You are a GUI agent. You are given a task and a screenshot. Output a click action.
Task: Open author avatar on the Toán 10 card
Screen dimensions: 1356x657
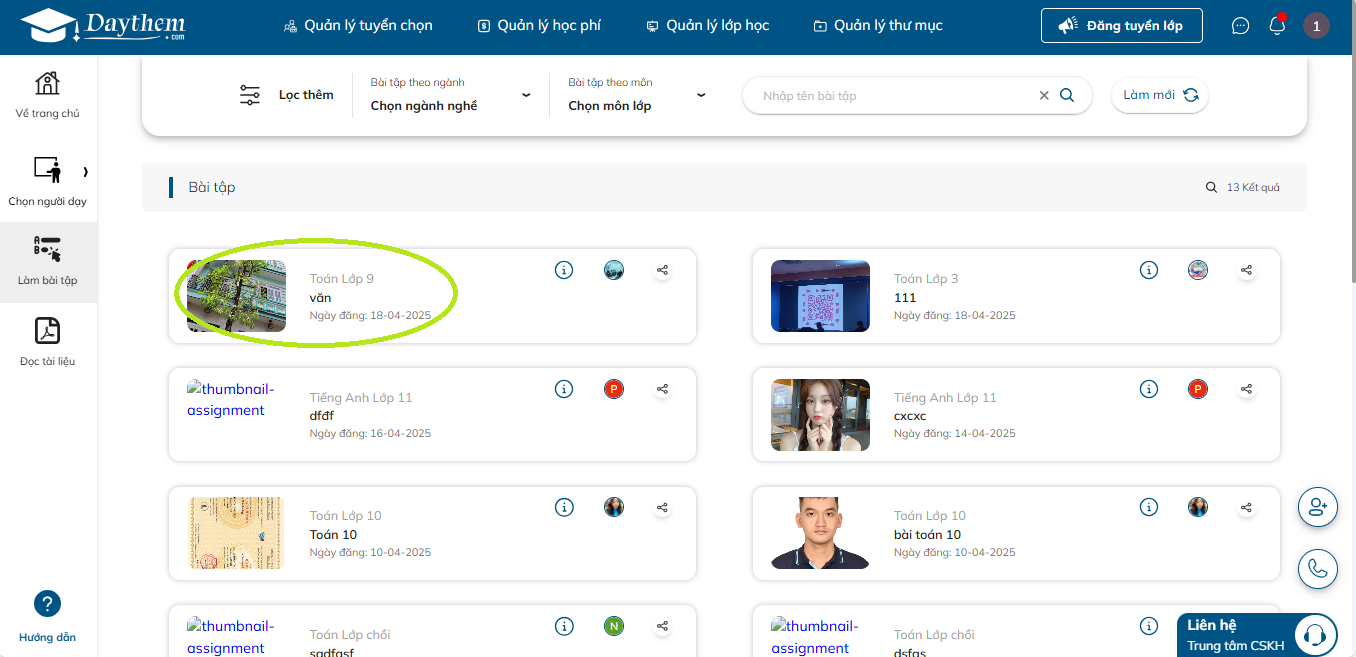pos(614,507)
